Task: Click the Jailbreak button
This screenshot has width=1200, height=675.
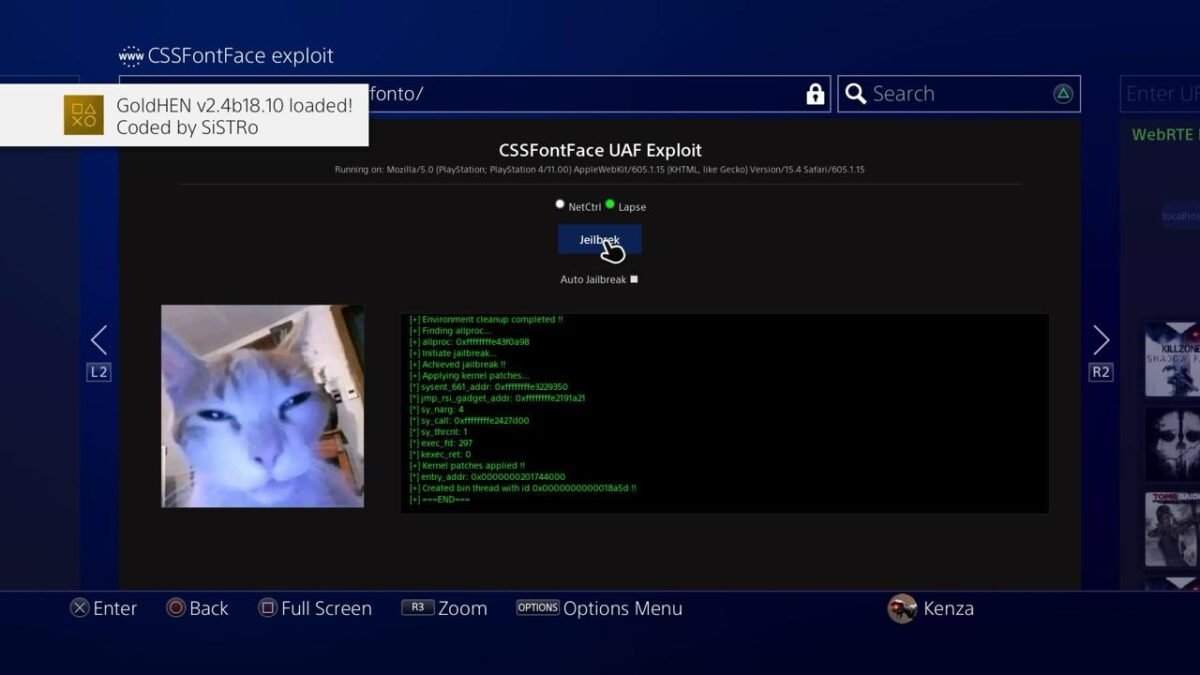Action: point(599,240)
